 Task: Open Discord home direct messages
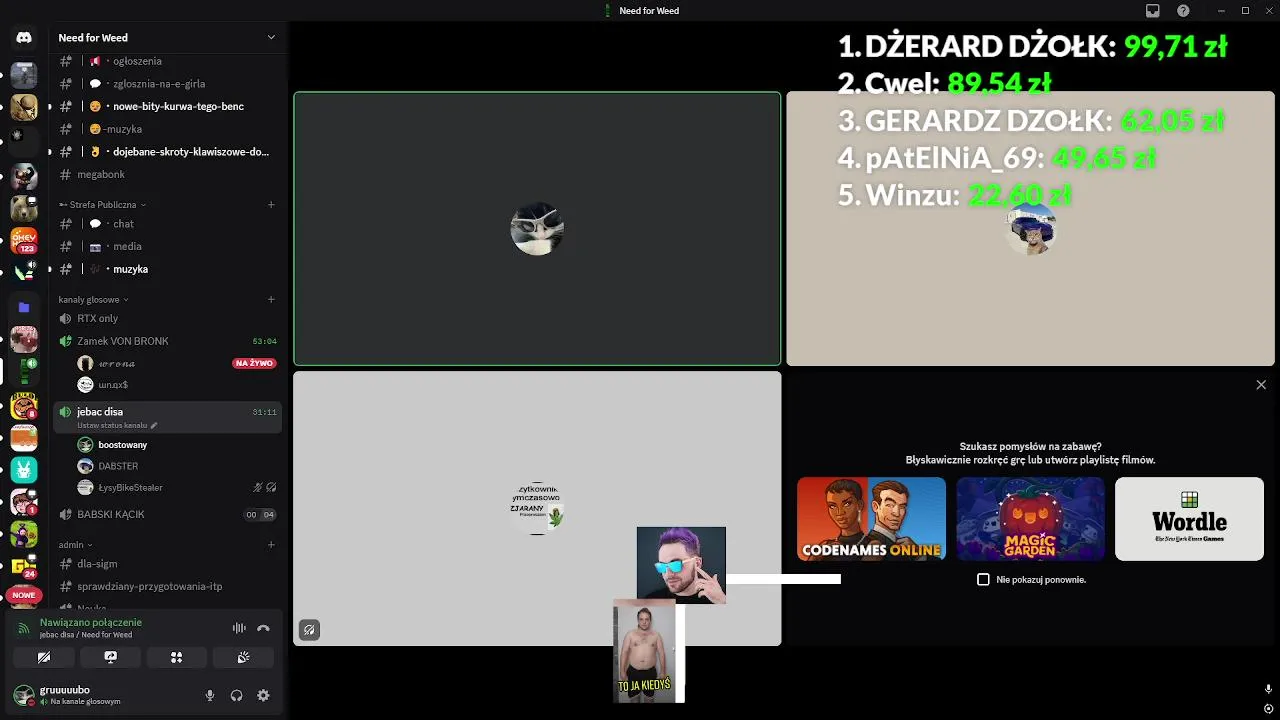click(24, 38)
